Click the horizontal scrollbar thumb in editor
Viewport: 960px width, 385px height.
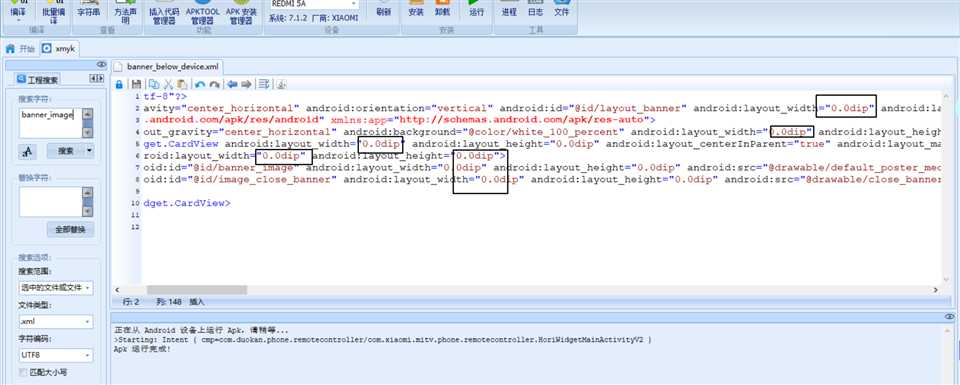click(197, 290)
